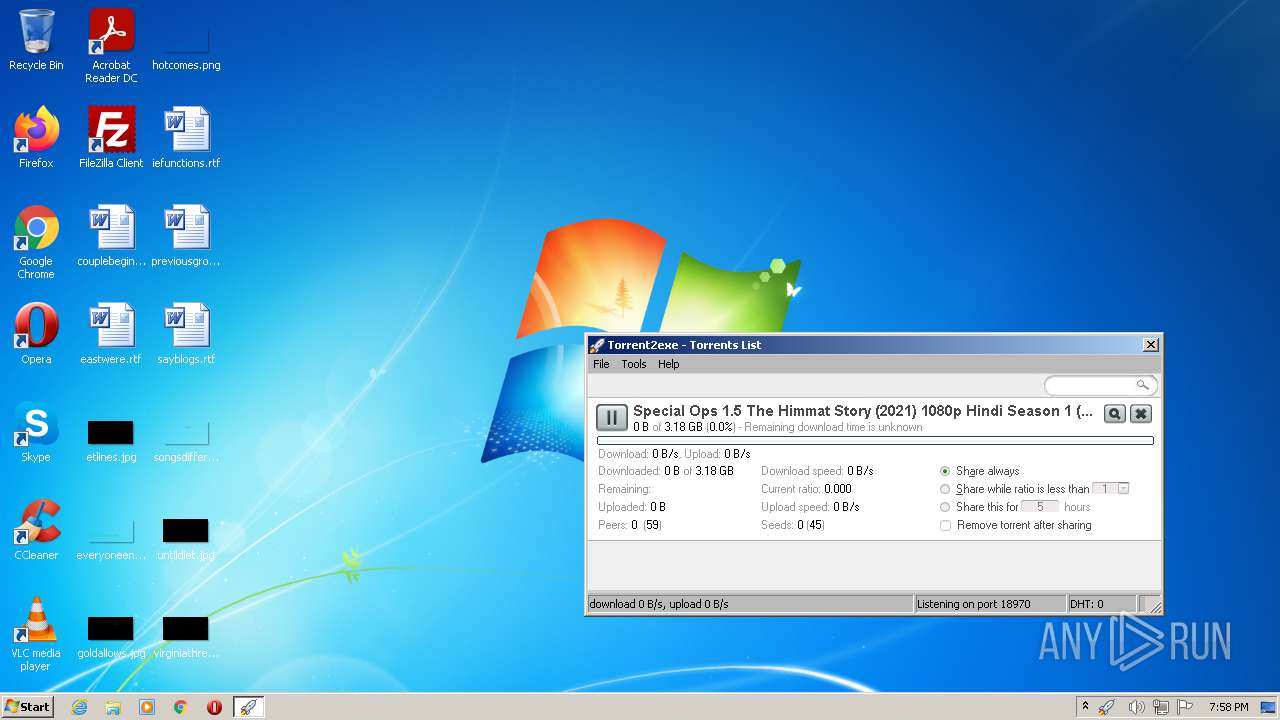Open the volume control tray icon

pos(1135,707)
